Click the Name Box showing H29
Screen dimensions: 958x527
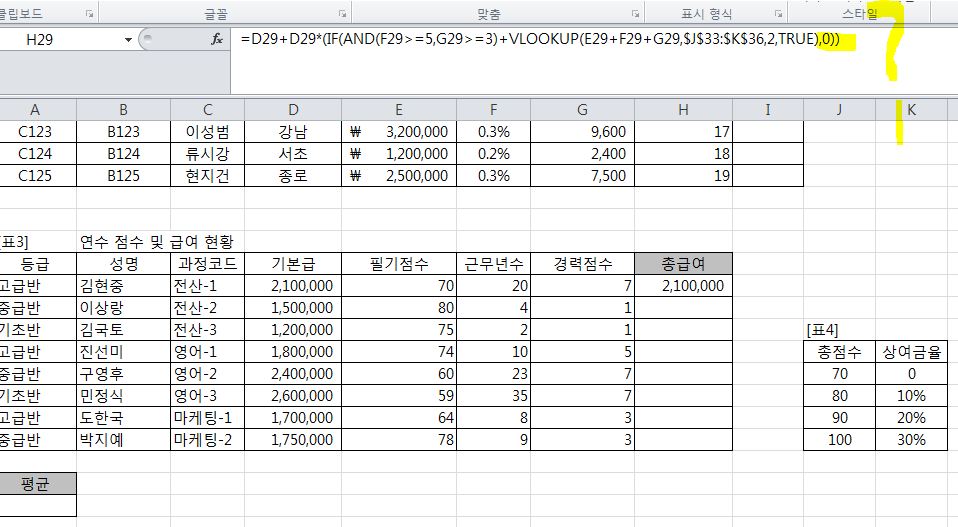pyautogui.click(x=60, y=39)
